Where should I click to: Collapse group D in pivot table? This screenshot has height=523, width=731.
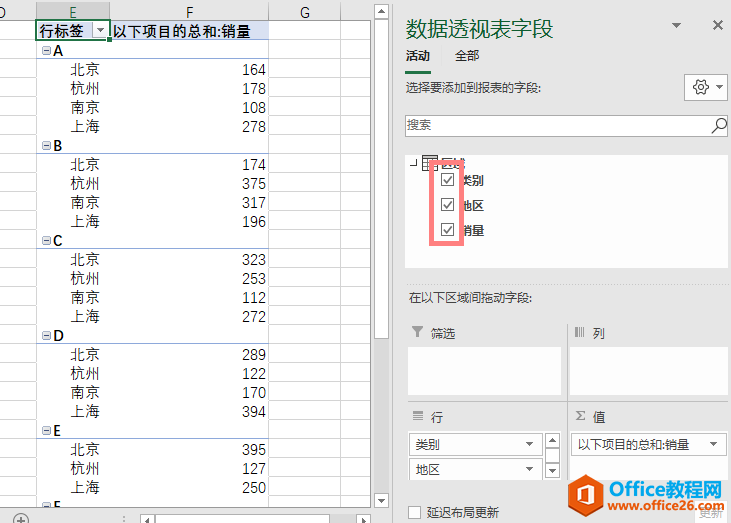(47, 335)
